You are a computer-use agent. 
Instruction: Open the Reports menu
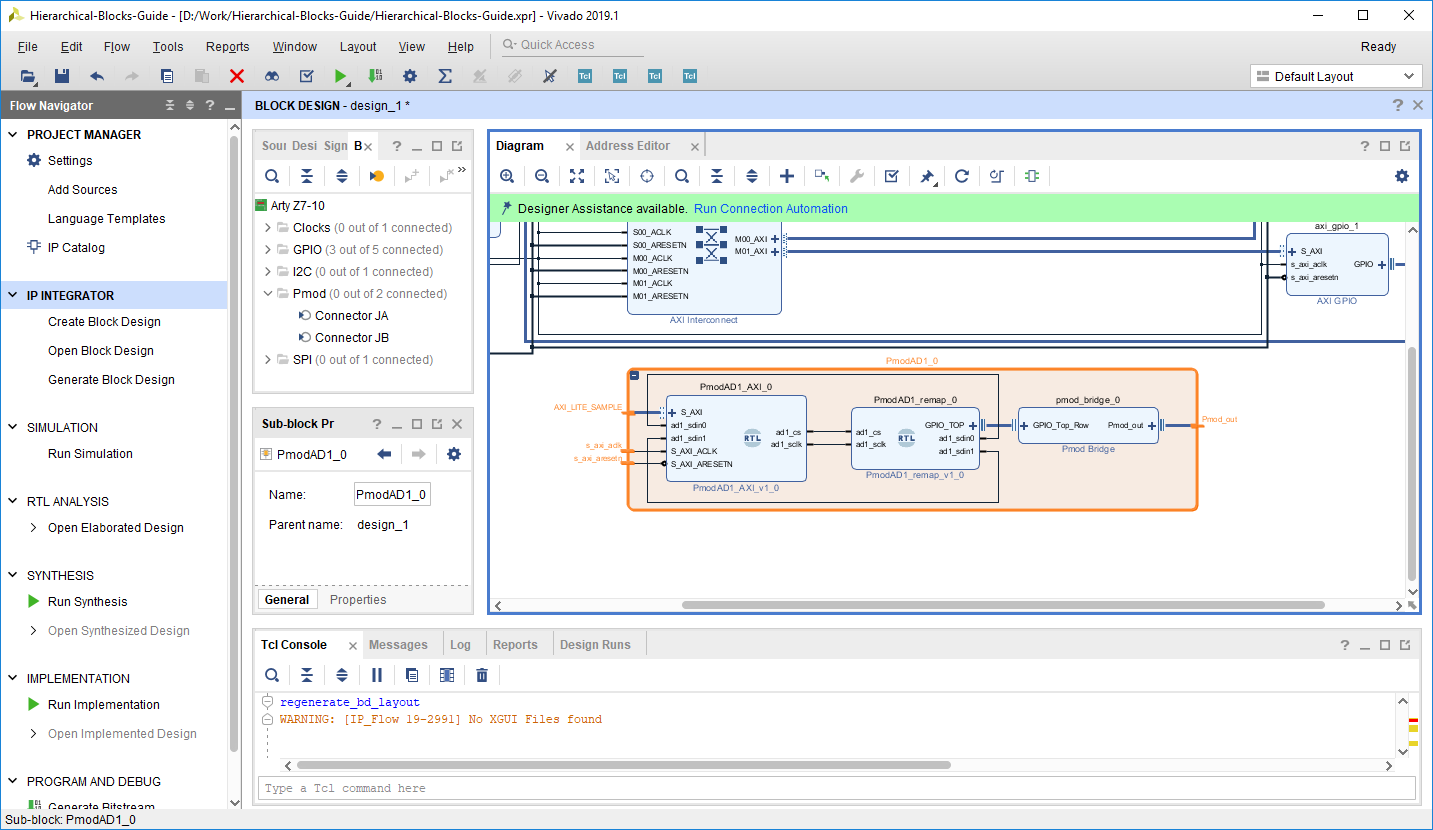[x=228, y=47]
